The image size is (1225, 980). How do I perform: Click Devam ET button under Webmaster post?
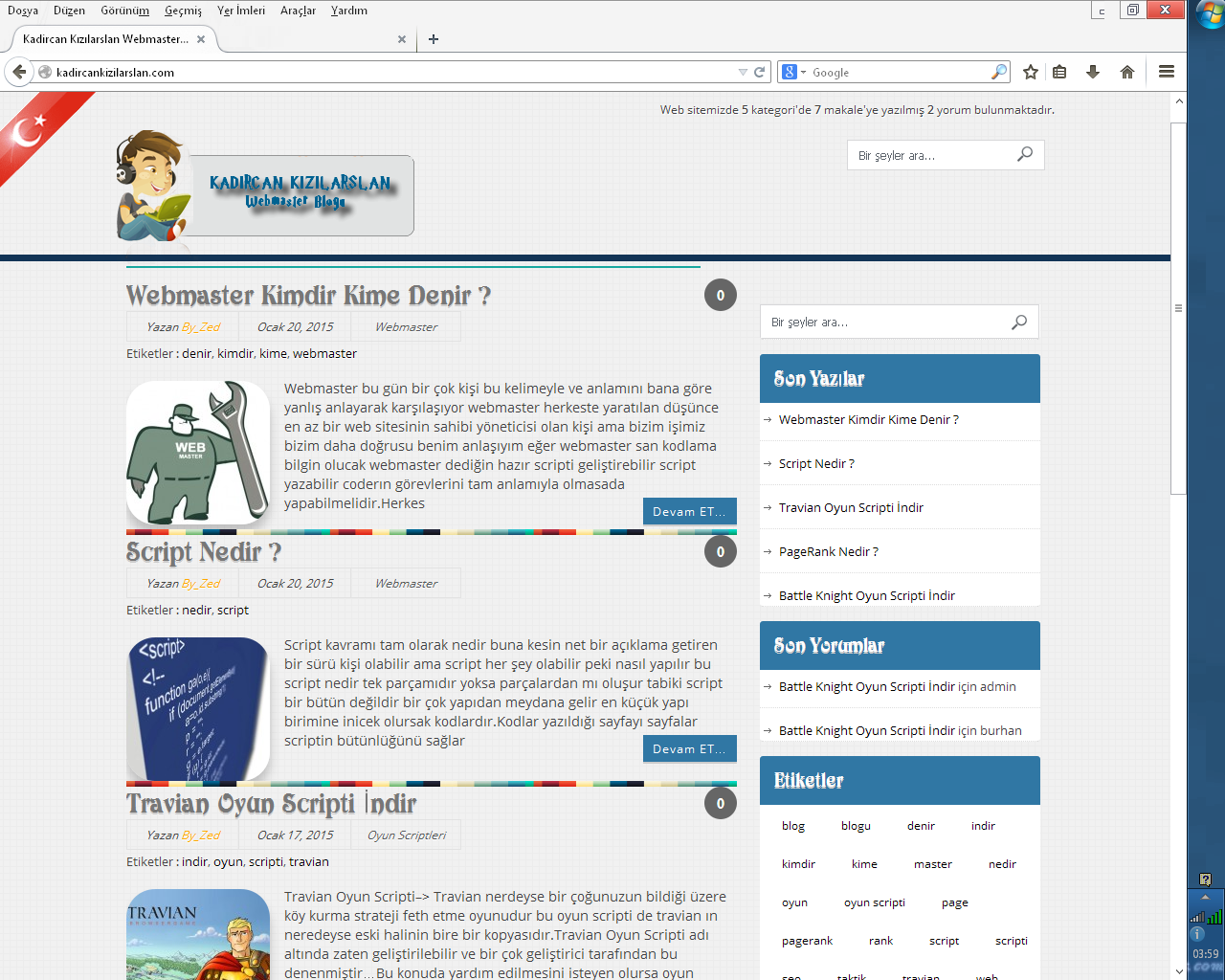point(690,511)
